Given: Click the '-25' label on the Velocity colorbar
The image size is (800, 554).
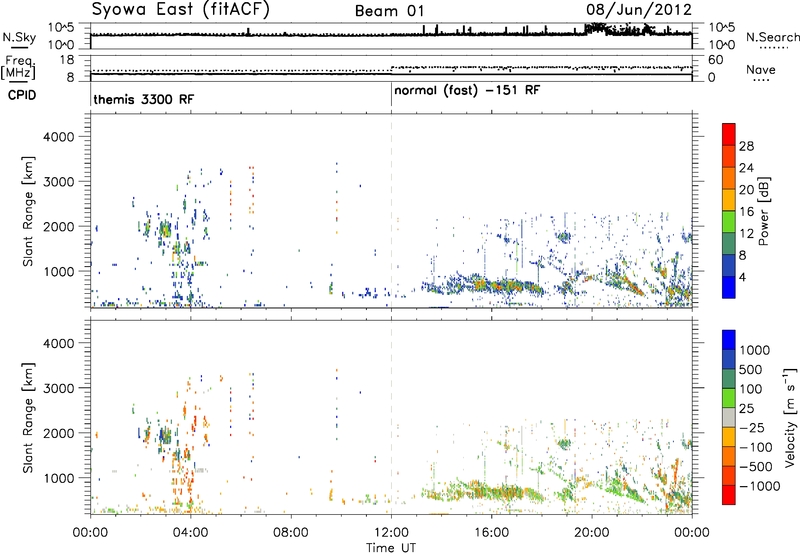Looking at the screenshot, I should point(752,427).
